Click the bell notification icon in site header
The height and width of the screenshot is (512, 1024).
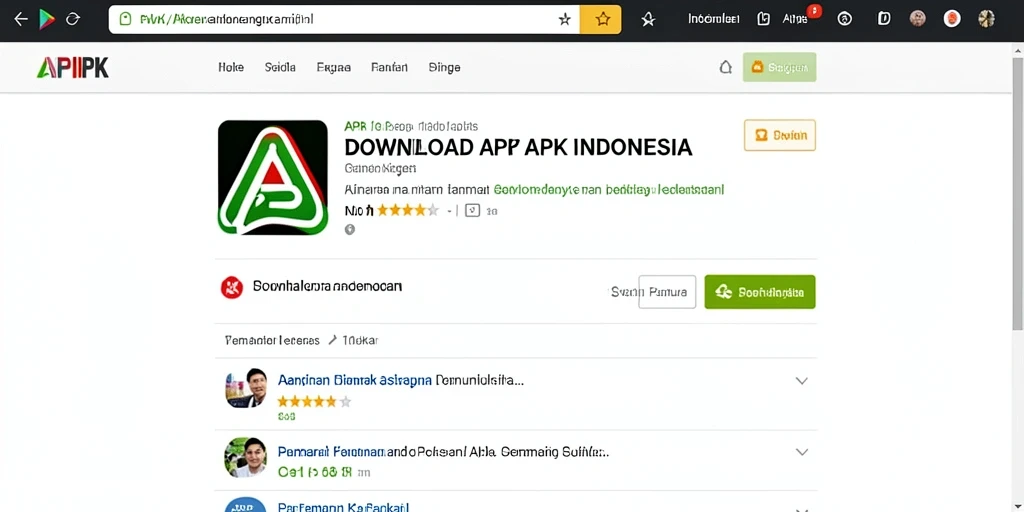point(726,67)
